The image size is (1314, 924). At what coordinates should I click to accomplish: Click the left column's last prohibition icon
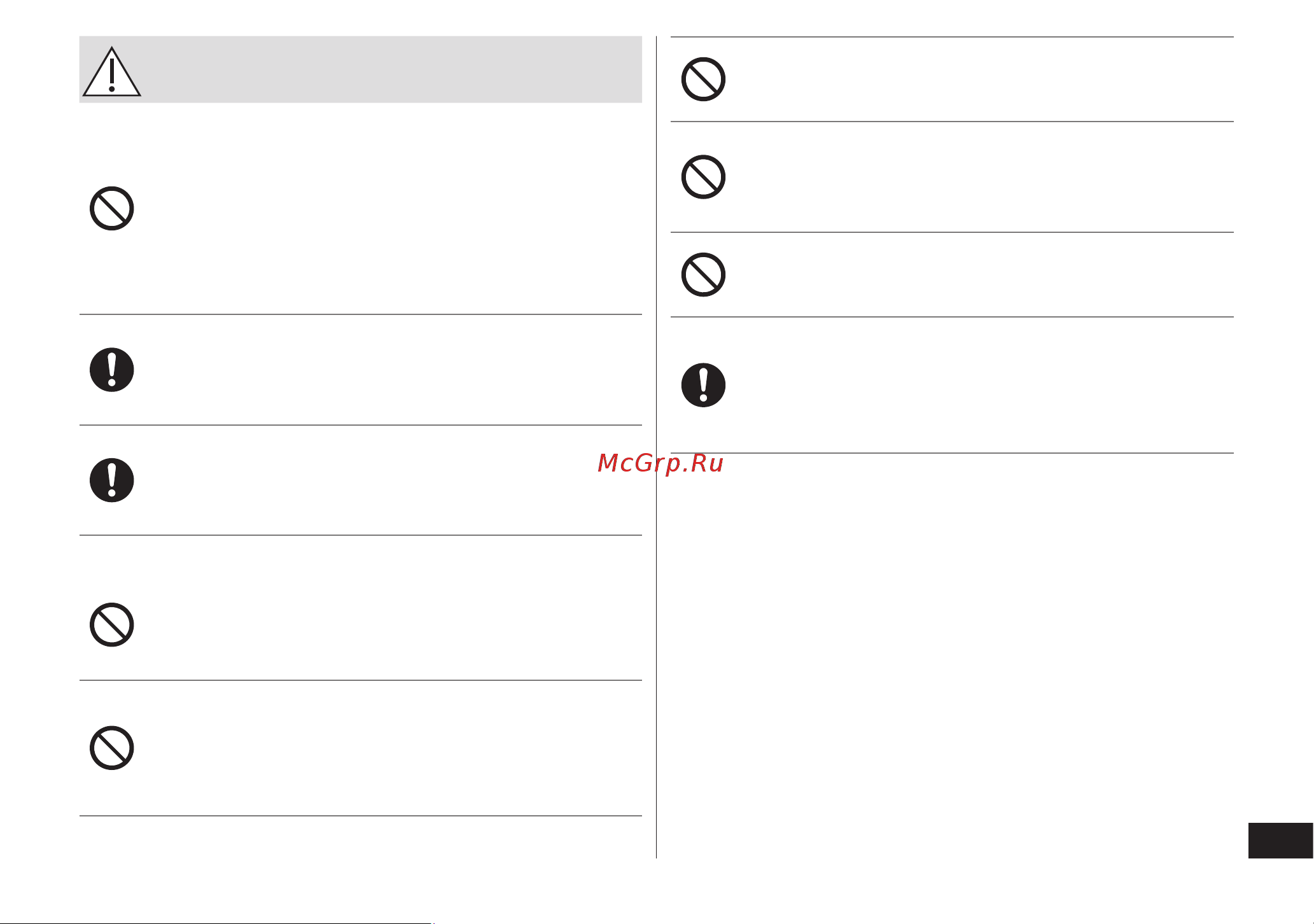pos(111,748)
